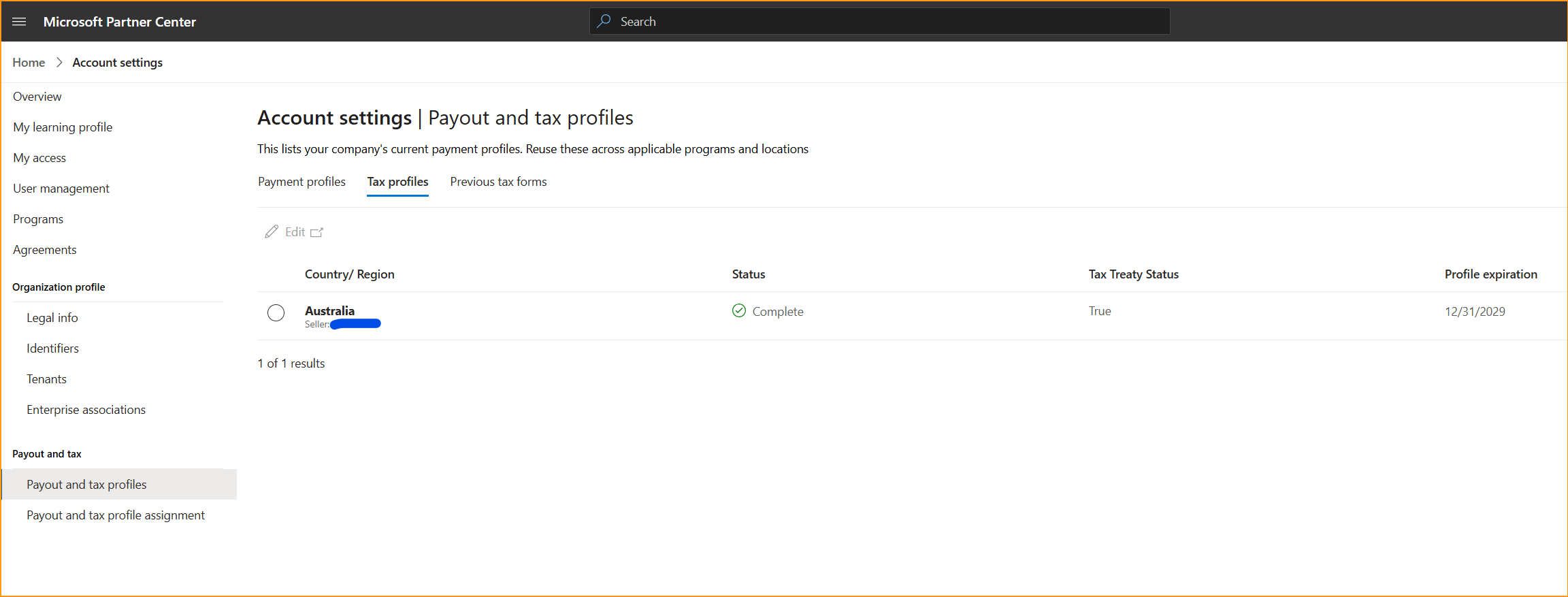Click the Country/ Region column header
Screen dimensions: 1568x597
tap(350, 274)
